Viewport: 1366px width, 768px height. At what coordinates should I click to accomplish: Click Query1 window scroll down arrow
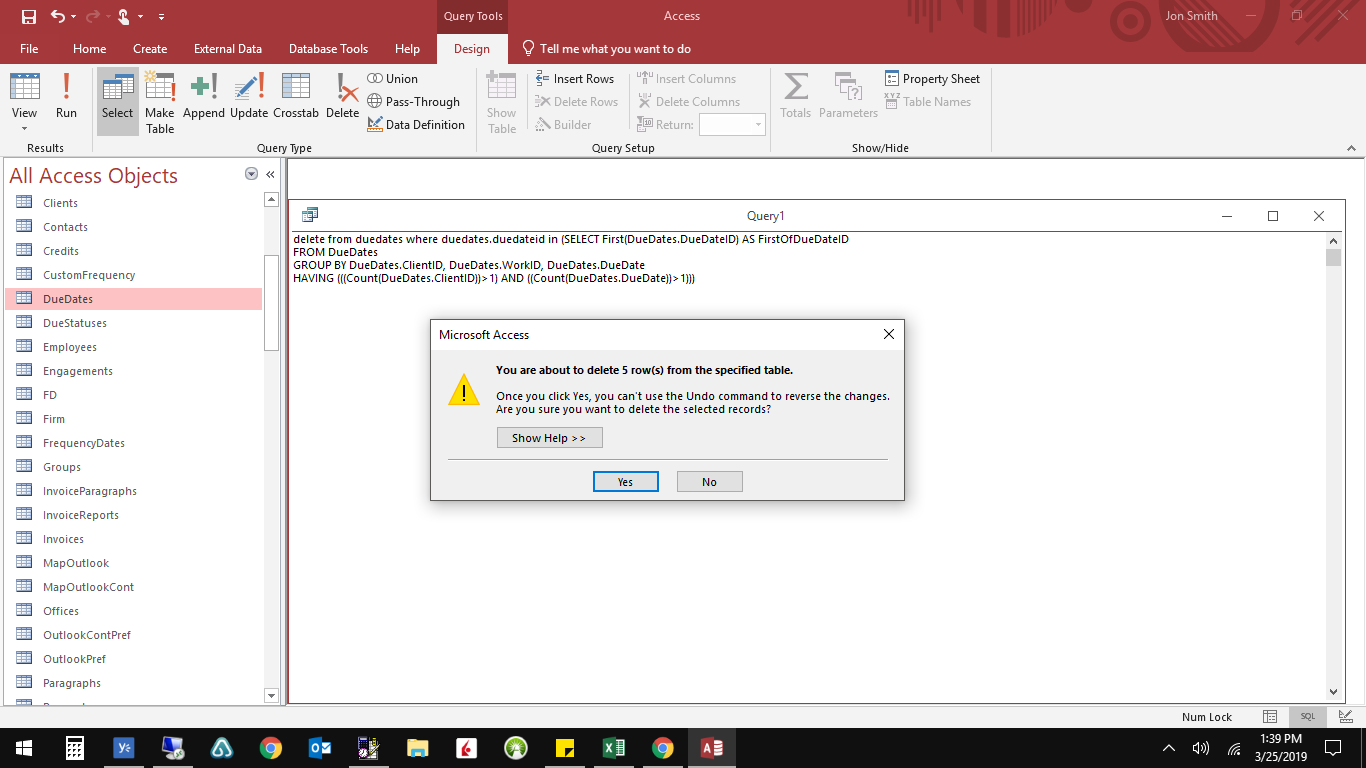click(x=1333, y=691)
